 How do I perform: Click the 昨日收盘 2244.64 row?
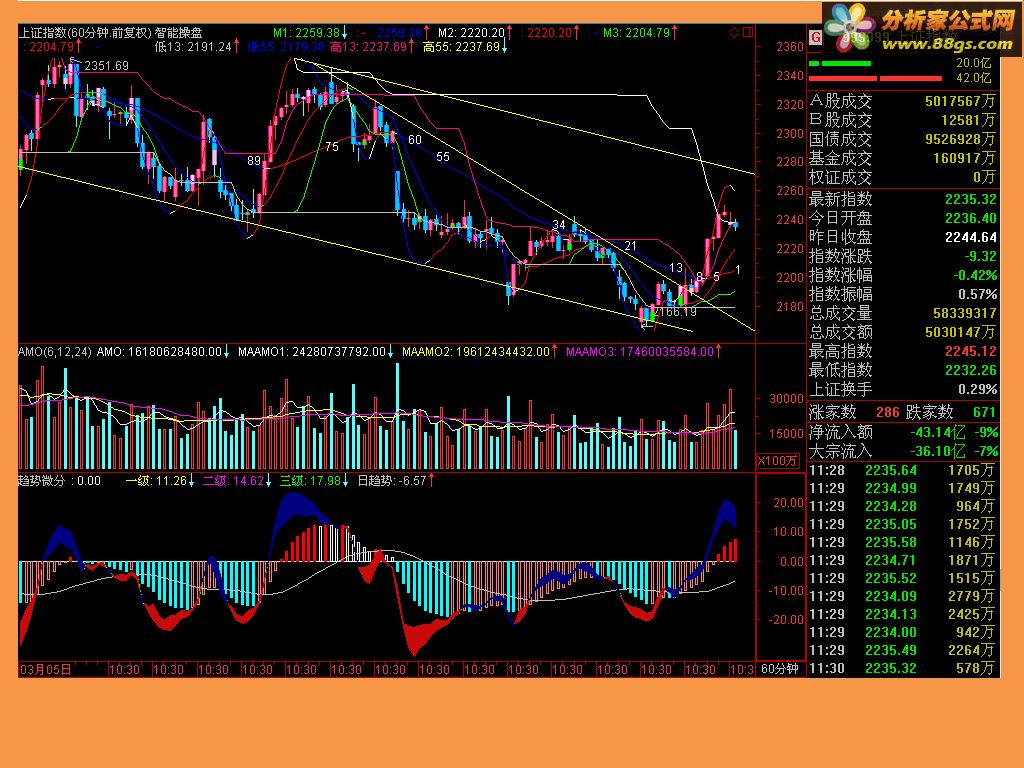tap(903, 237)
